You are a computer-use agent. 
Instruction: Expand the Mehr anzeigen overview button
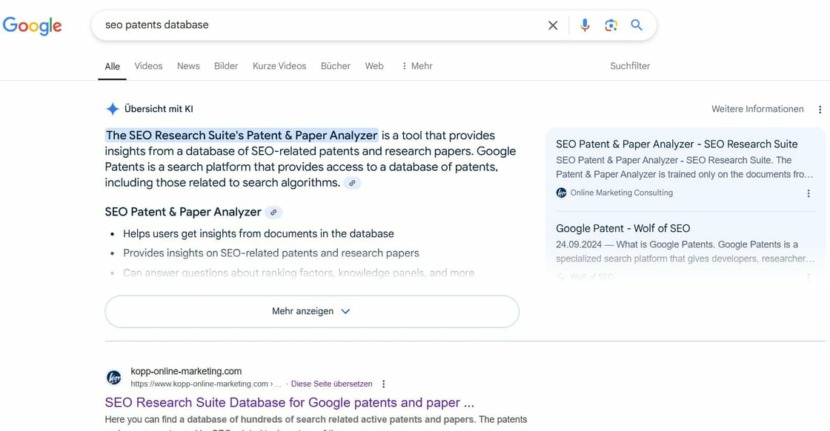tap(312, 311)
